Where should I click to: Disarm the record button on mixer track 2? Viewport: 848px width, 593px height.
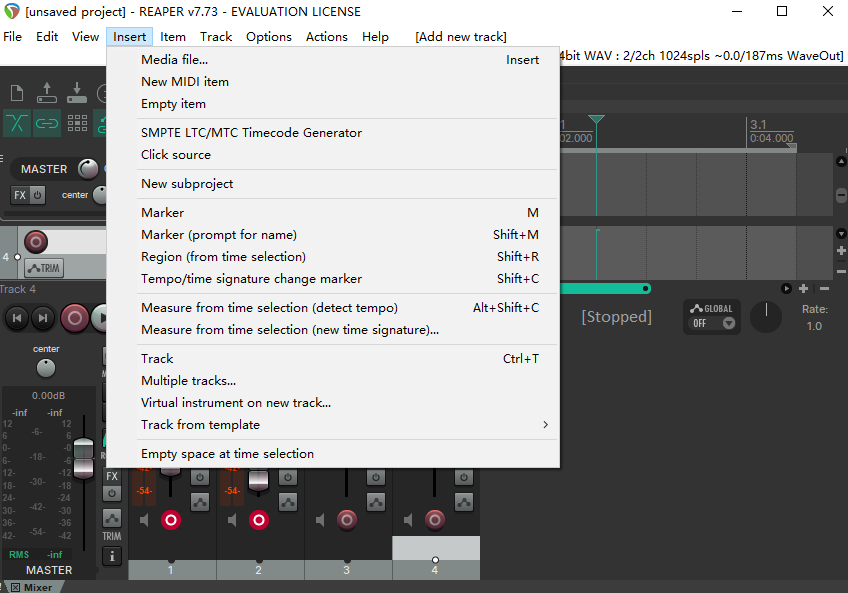click(x=259, y=520)
